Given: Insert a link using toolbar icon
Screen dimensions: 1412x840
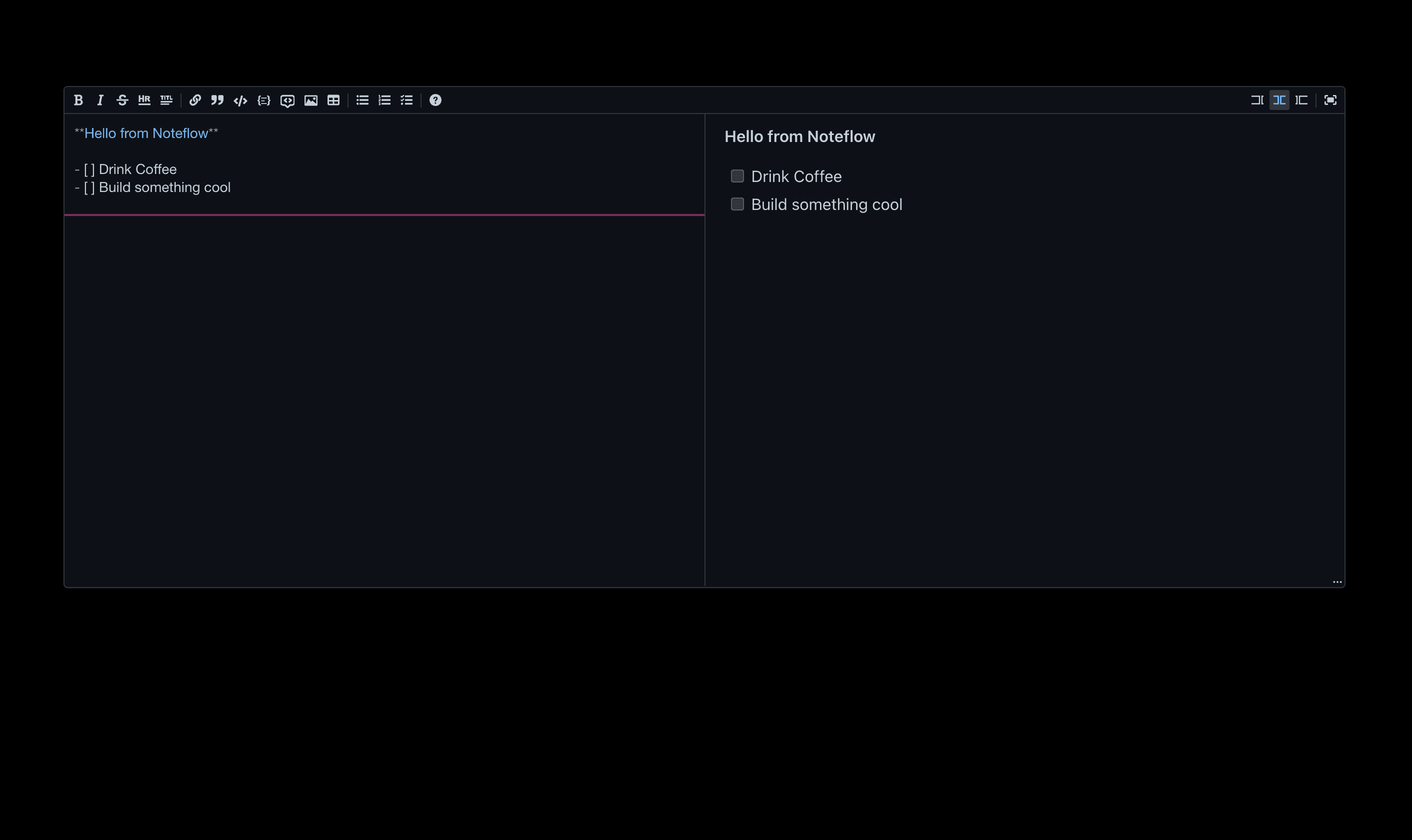Looking at the screenshot, I should coord(195,100).
